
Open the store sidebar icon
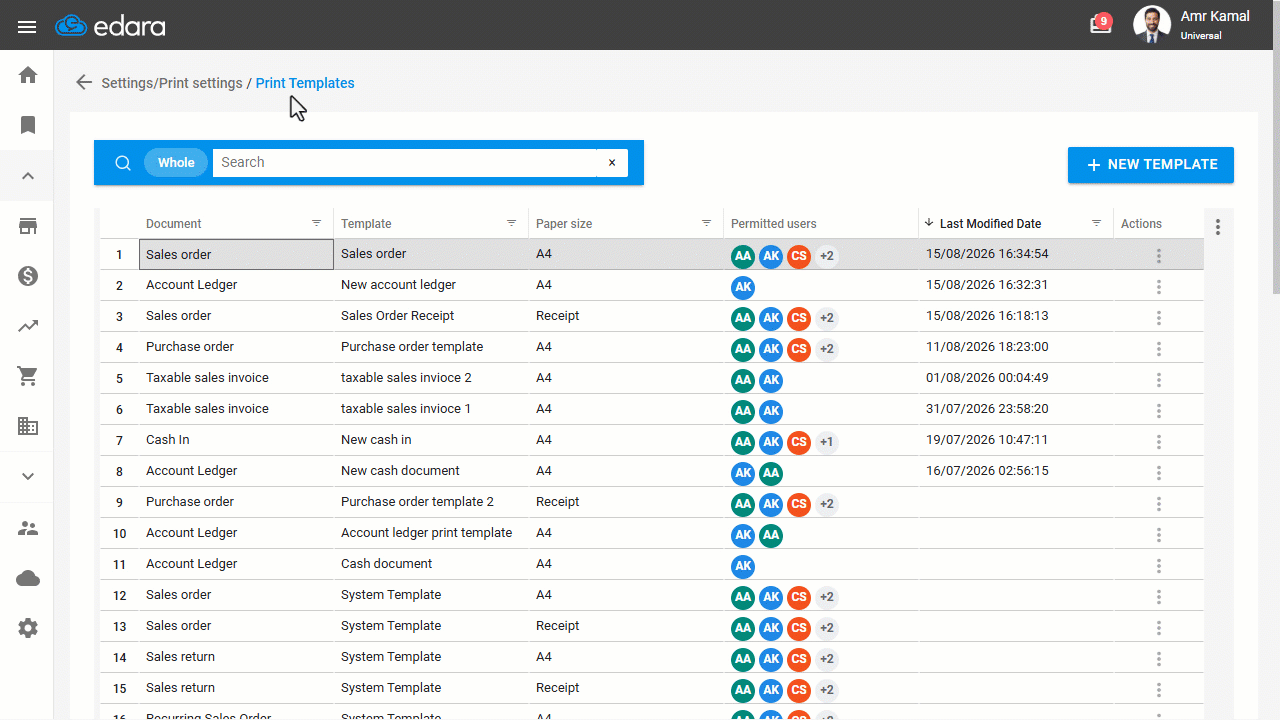(28, 226)
